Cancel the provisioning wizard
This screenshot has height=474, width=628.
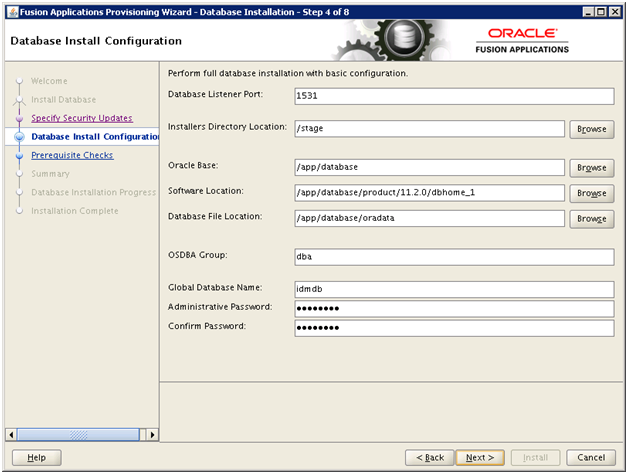point(591,458)
